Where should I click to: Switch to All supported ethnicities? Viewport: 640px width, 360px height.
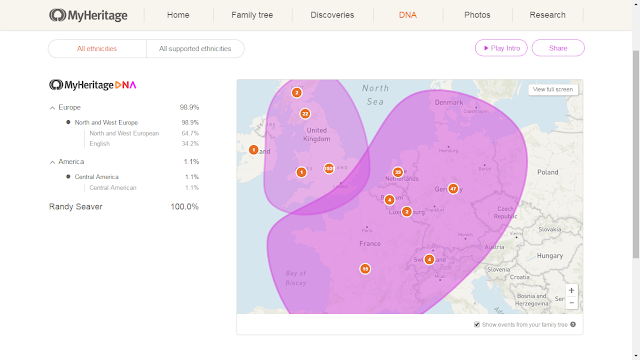pos(195,49)
